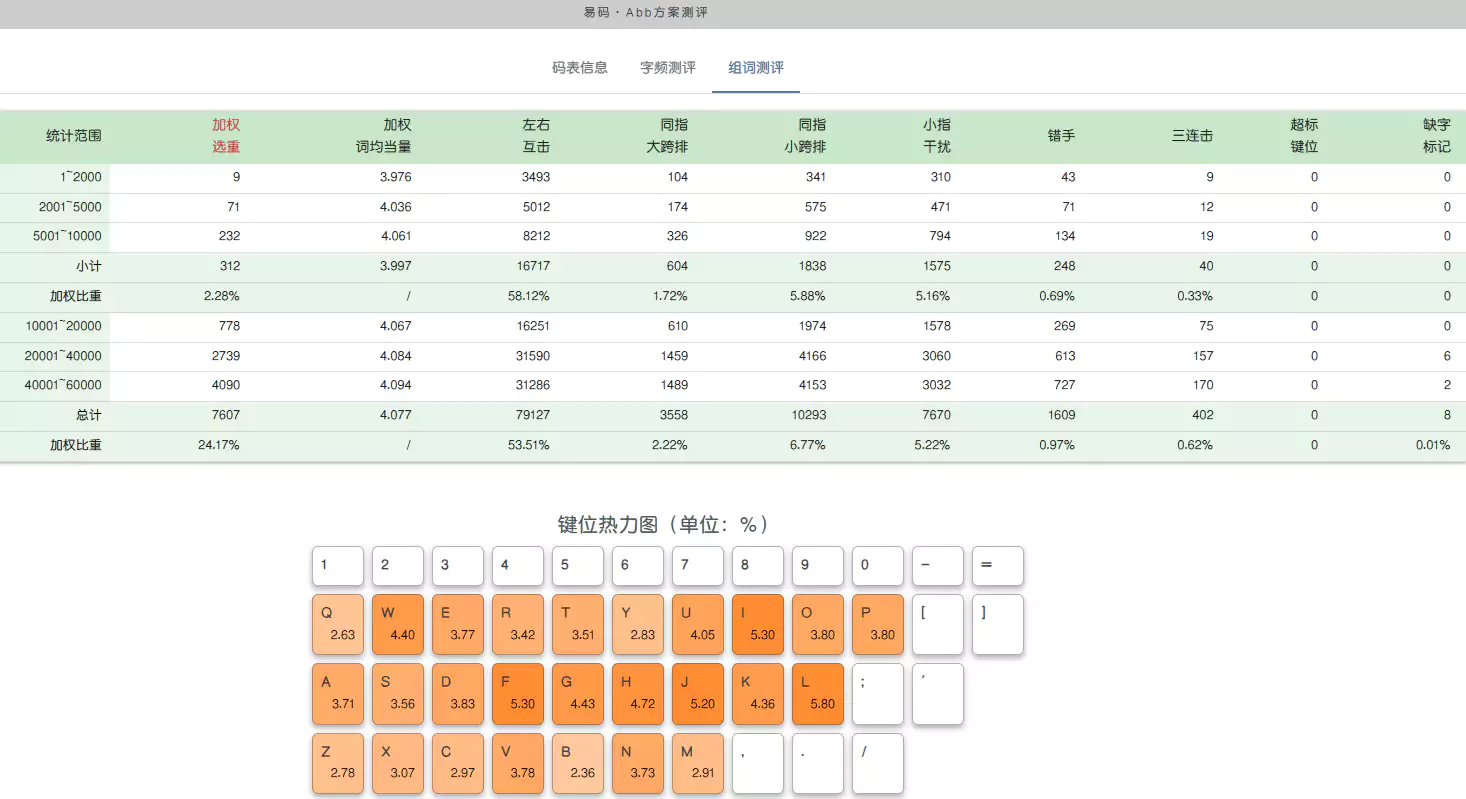Click the 24.17% weighted ratio value

[x=219, y=445]
